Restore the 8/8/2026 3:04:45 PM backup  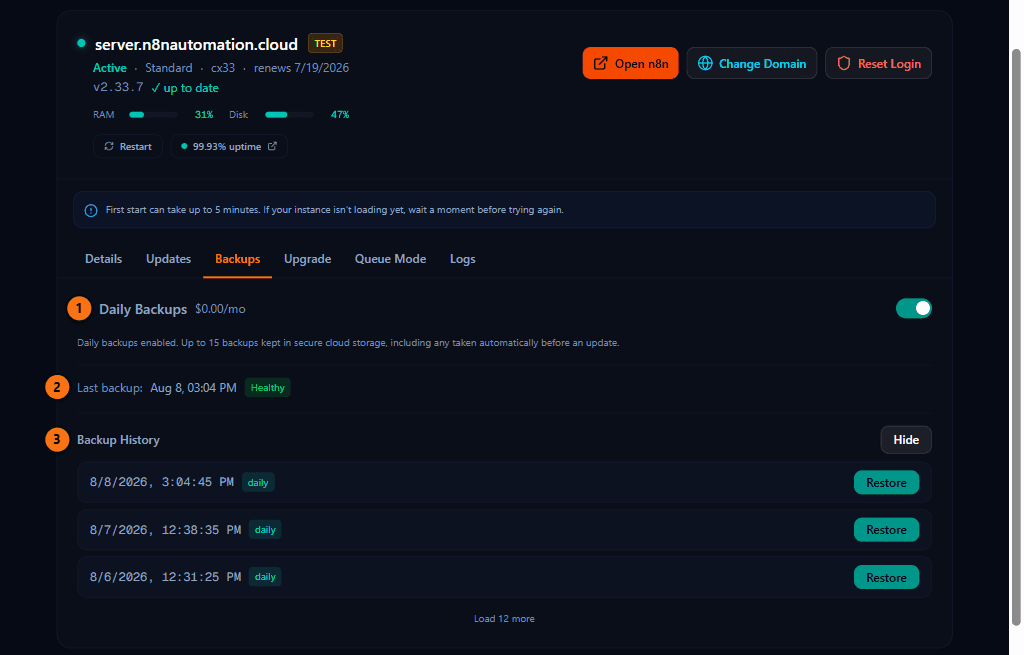click(x=886, y=483)
